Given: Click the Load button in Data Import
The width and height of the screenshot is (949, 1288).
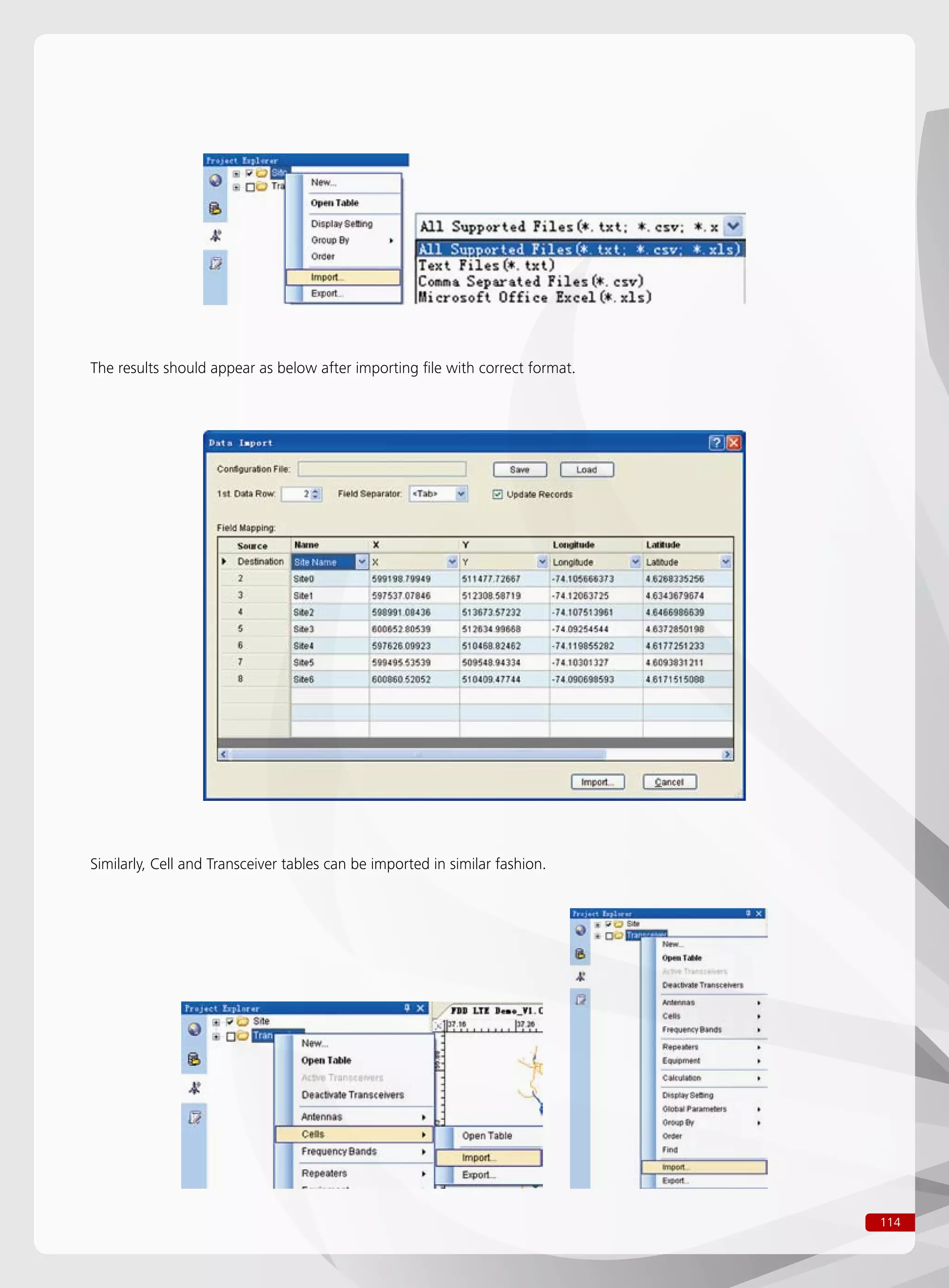Looking at the screenshot, I should (x=587, y=470).
